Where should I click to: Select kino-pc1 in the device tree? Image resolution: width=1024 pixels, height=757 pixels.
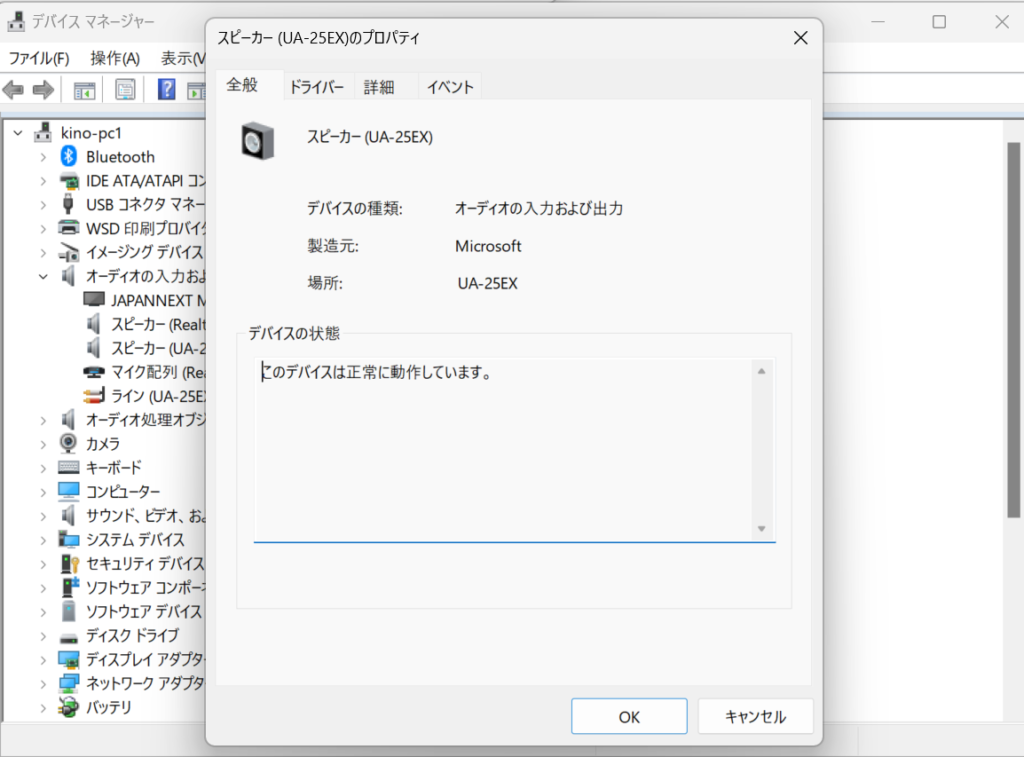[x=91, y=133]
